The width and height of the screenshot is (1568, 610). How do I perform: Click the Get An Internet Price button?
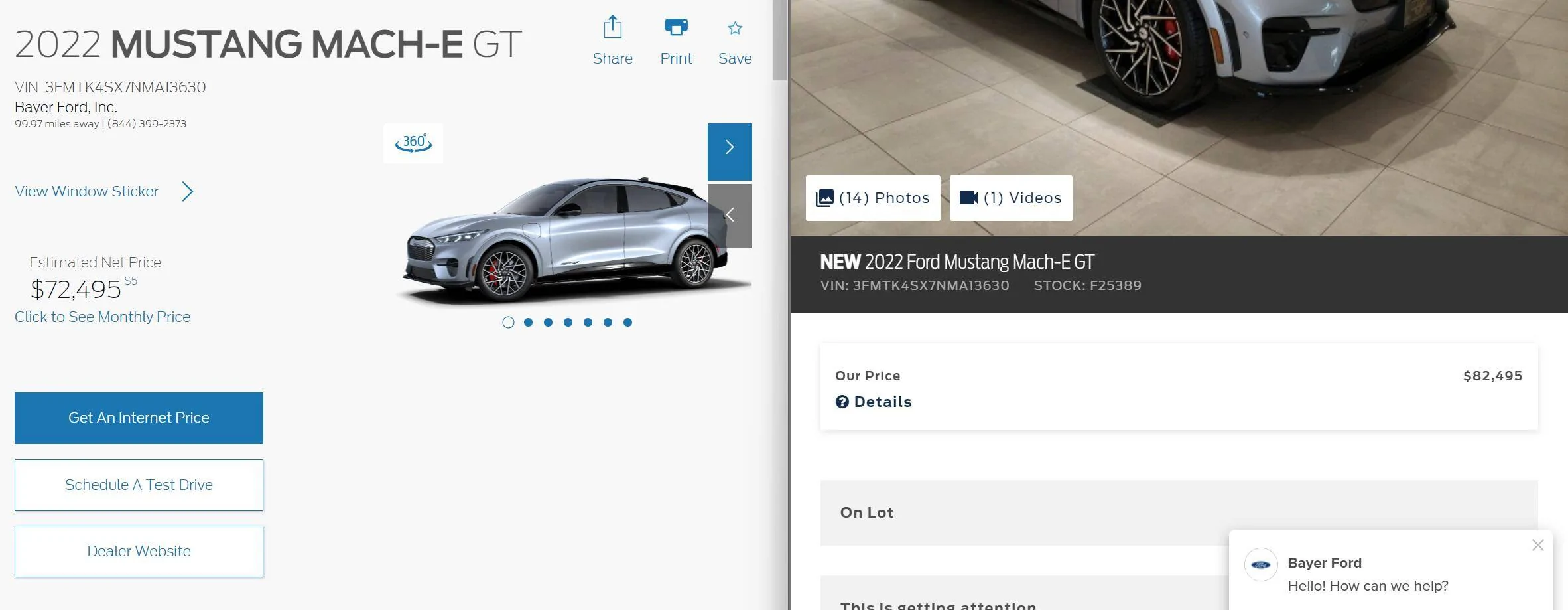pyautogui.click(x=139, y=418)
